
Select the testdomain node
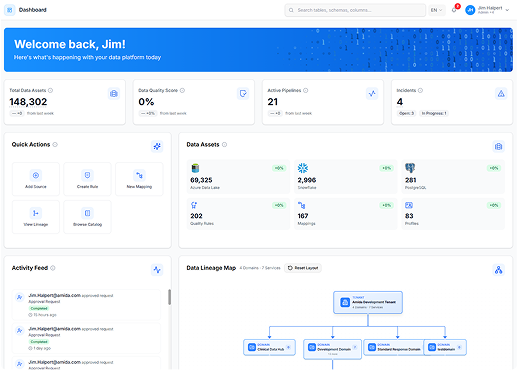pos(445,347)
